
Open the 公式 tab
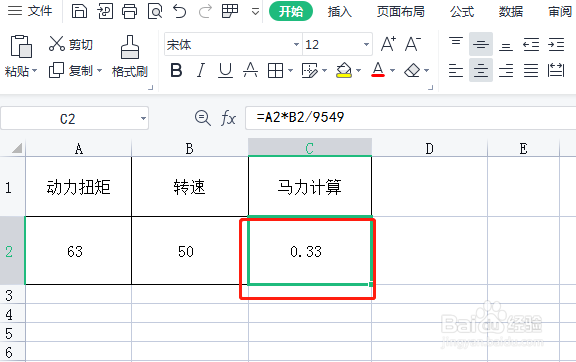[462, 12]
